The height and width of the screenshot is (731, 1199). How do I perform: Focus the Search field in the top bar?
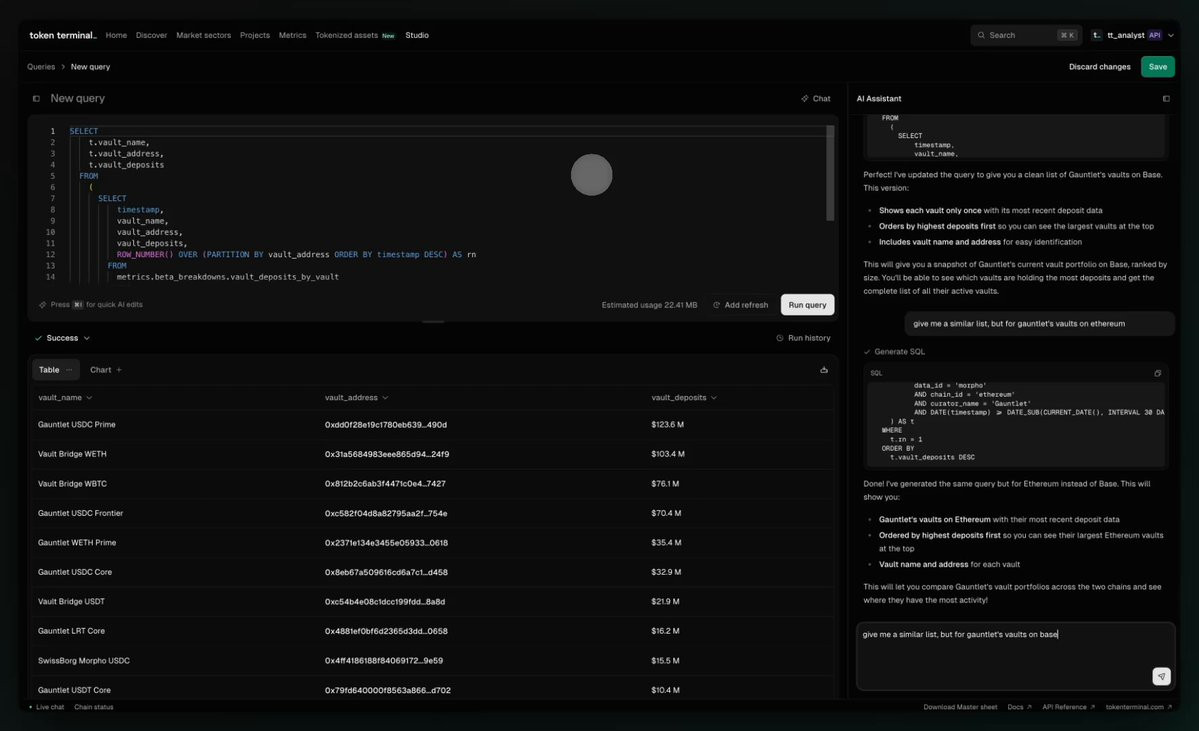(x=1026, y=35)
